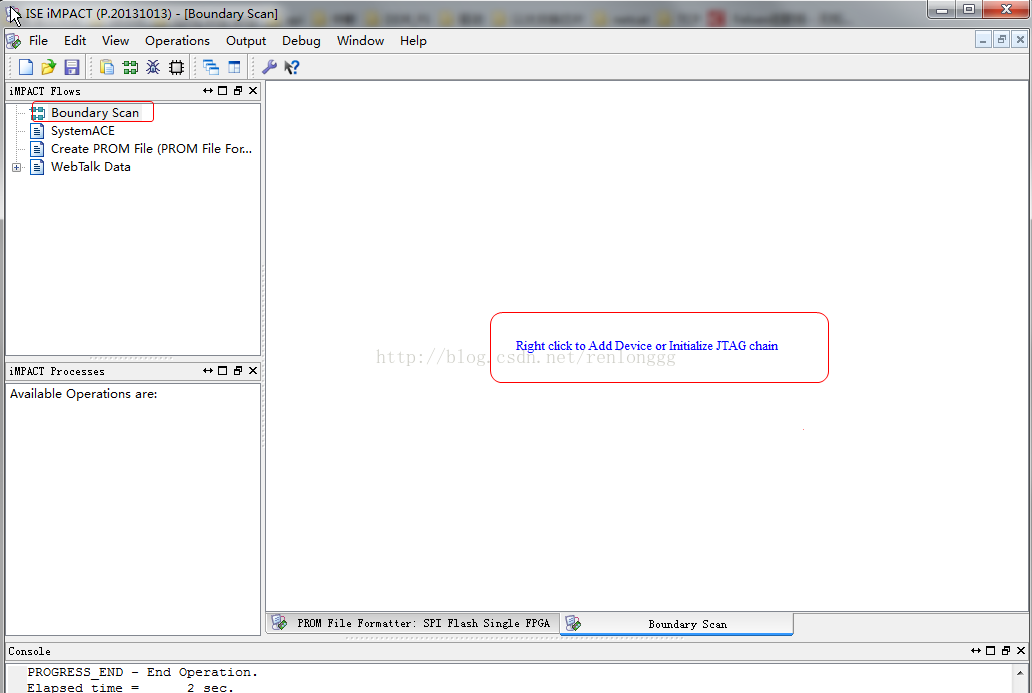Open the Help menu

413,41
